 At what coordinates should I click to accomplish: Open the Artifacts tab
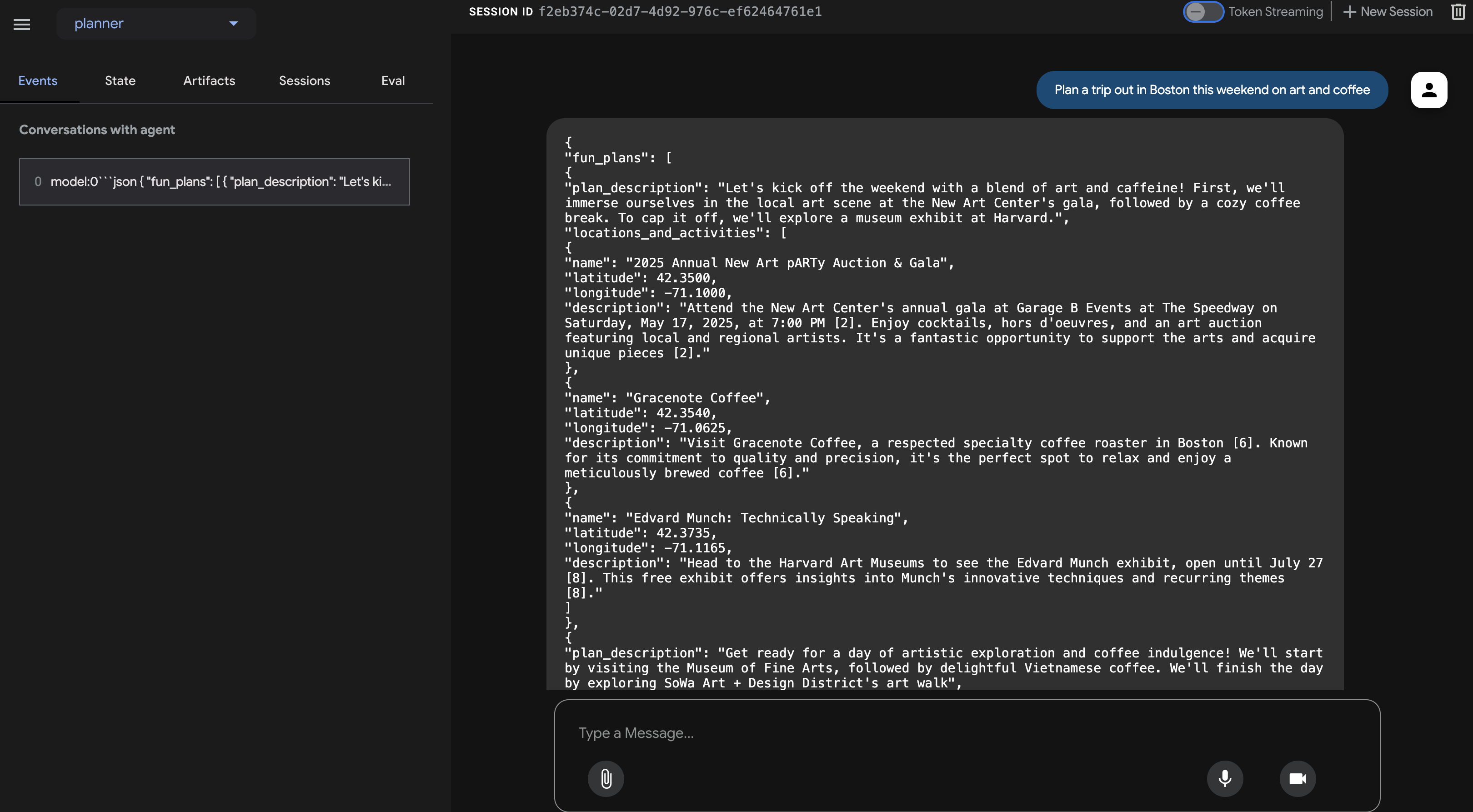click(x=209, y=80)
